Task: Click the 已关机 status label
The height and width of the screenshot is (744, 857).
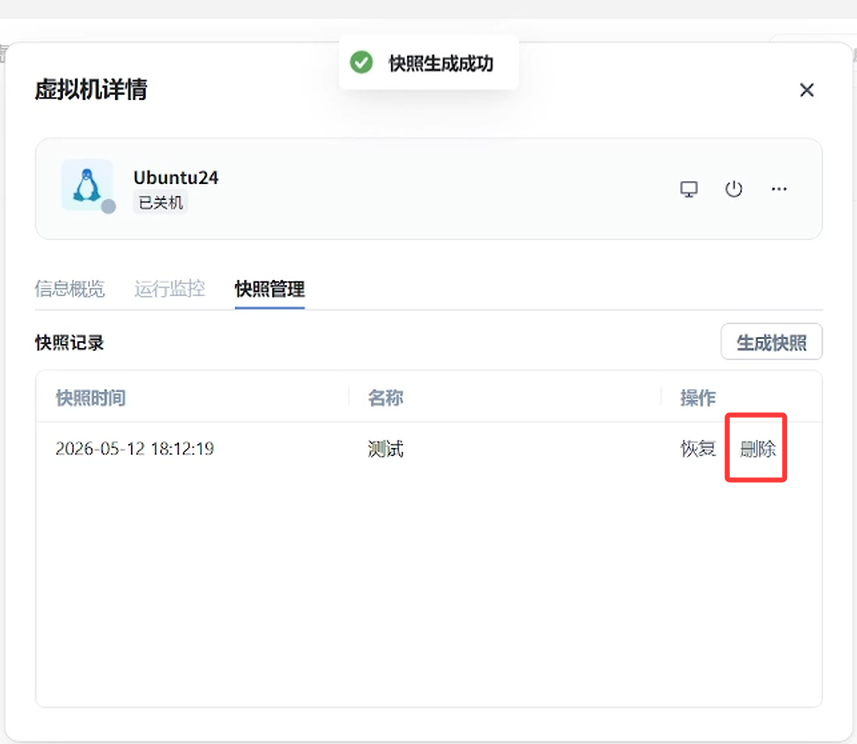Action: 161,203
